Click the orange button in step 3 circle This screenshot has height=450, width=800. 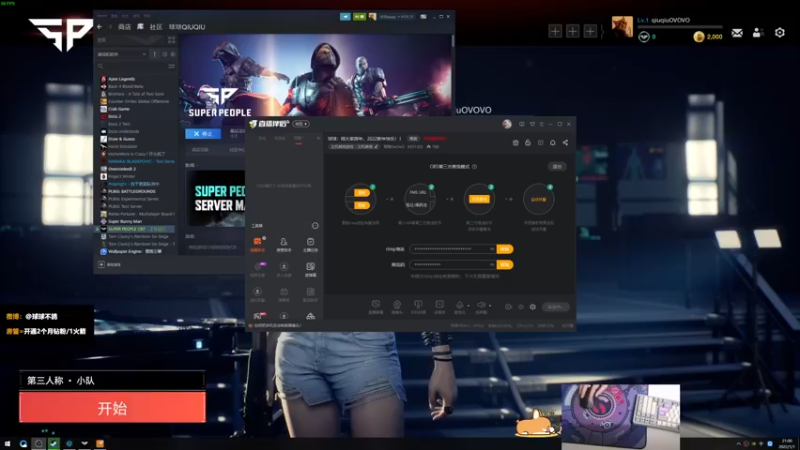click(x=479, y=199)
